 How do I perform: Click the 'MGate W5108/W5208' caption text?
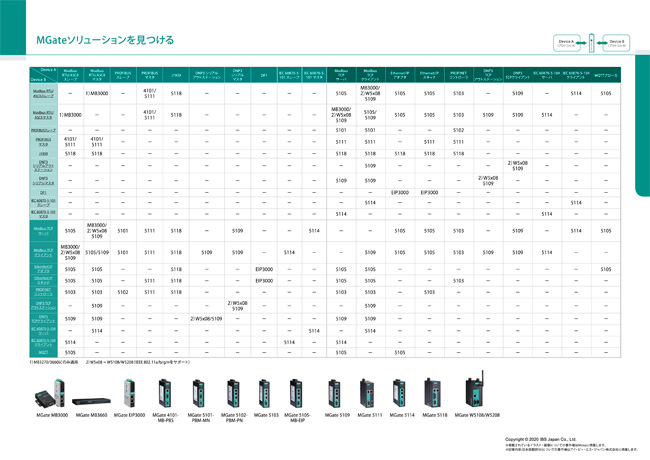[477, 415]
